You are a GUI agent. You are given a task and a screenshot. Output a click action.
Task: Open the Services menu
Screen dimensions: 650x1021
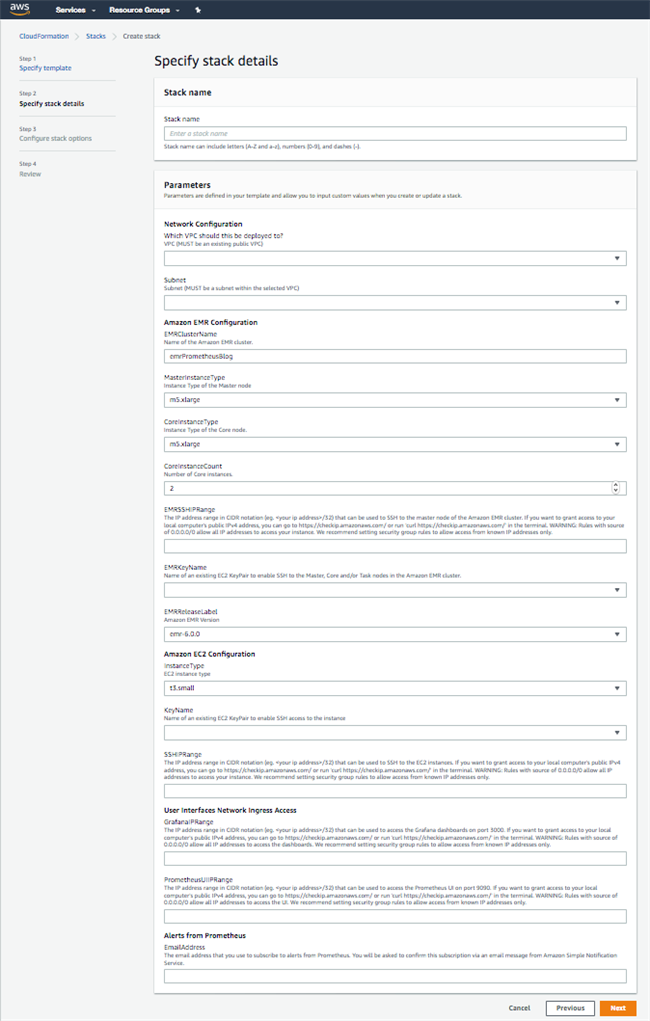(76, 10)
